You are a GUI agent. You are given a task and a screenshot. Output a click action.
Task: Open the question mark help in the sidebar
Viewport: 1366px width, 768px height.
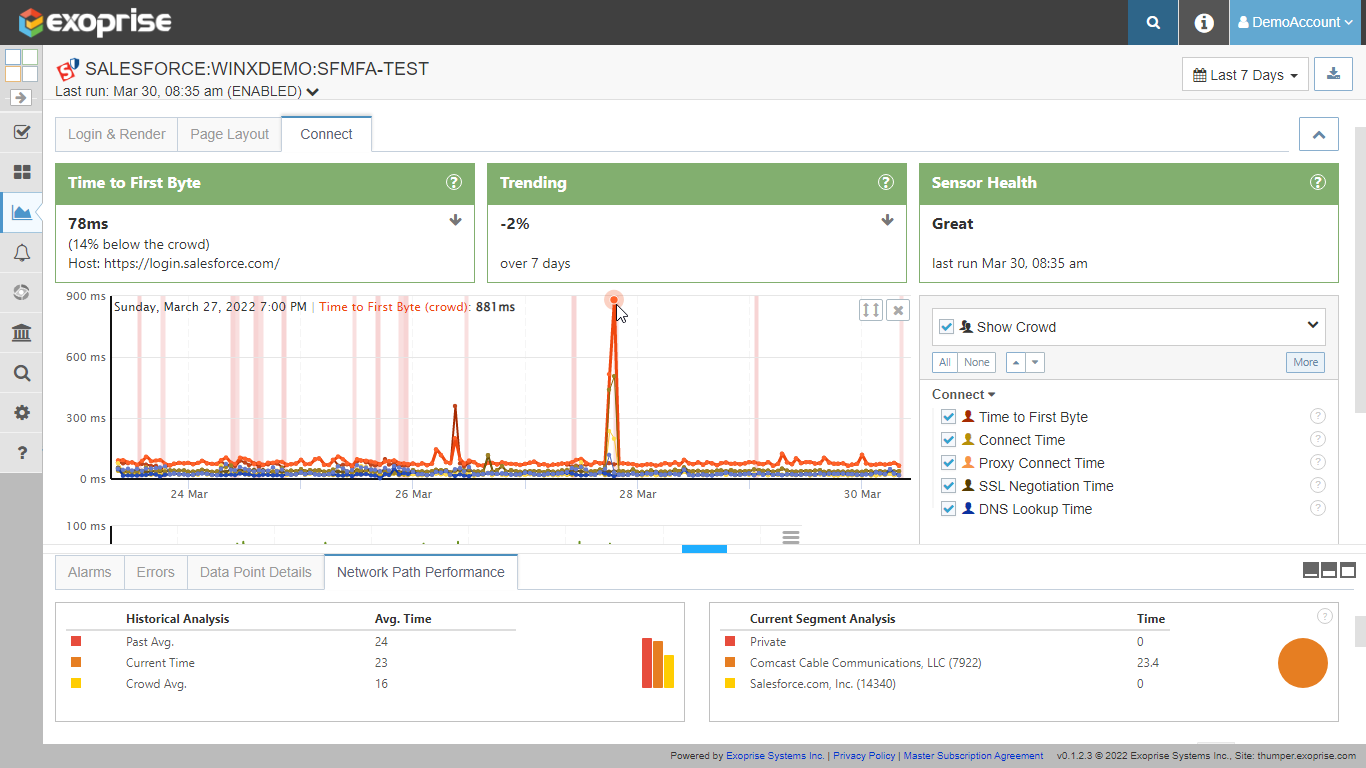click(x=21, y=453)
